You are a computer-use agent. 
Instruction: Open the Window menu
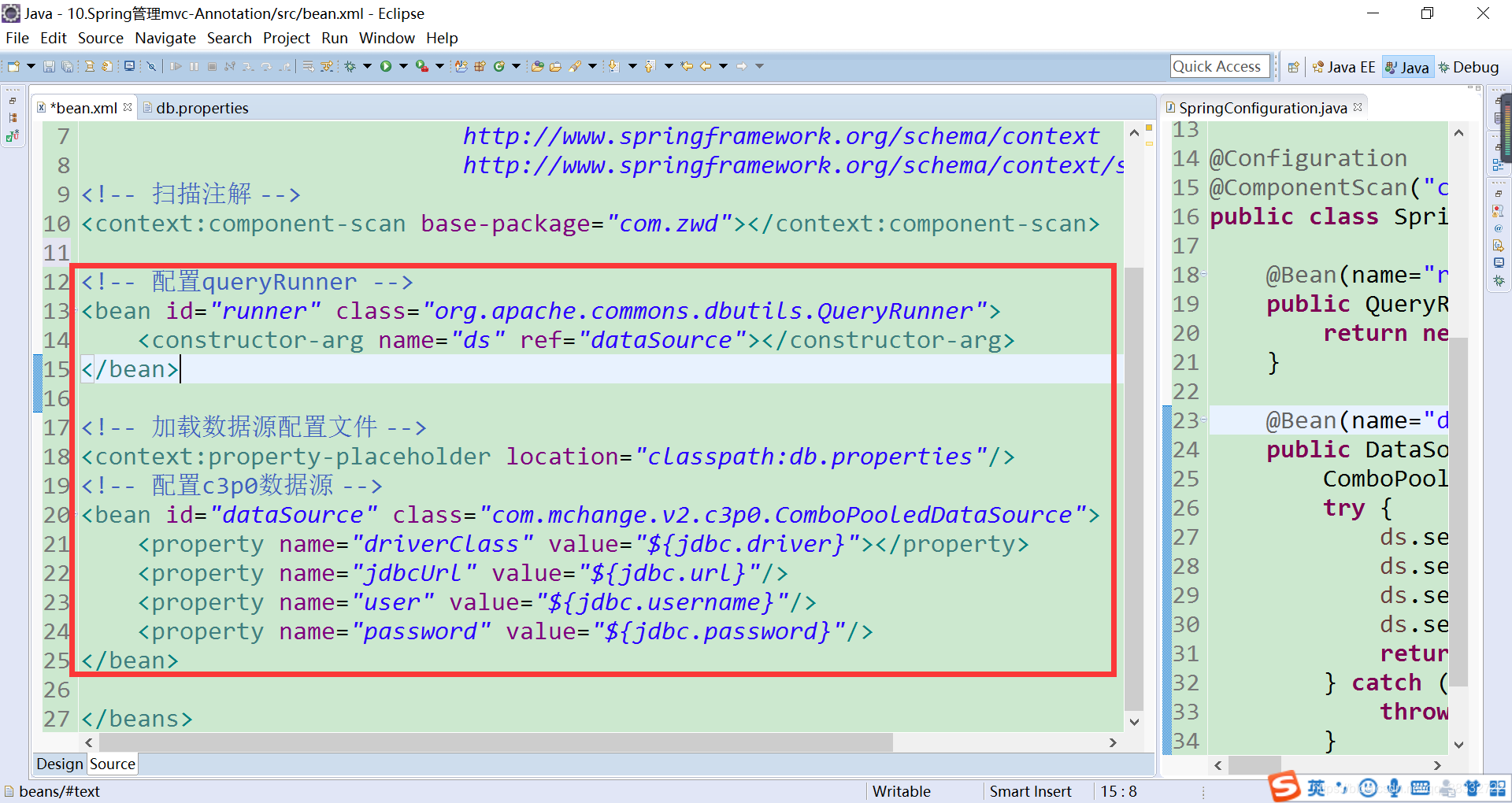coord(387,38)
